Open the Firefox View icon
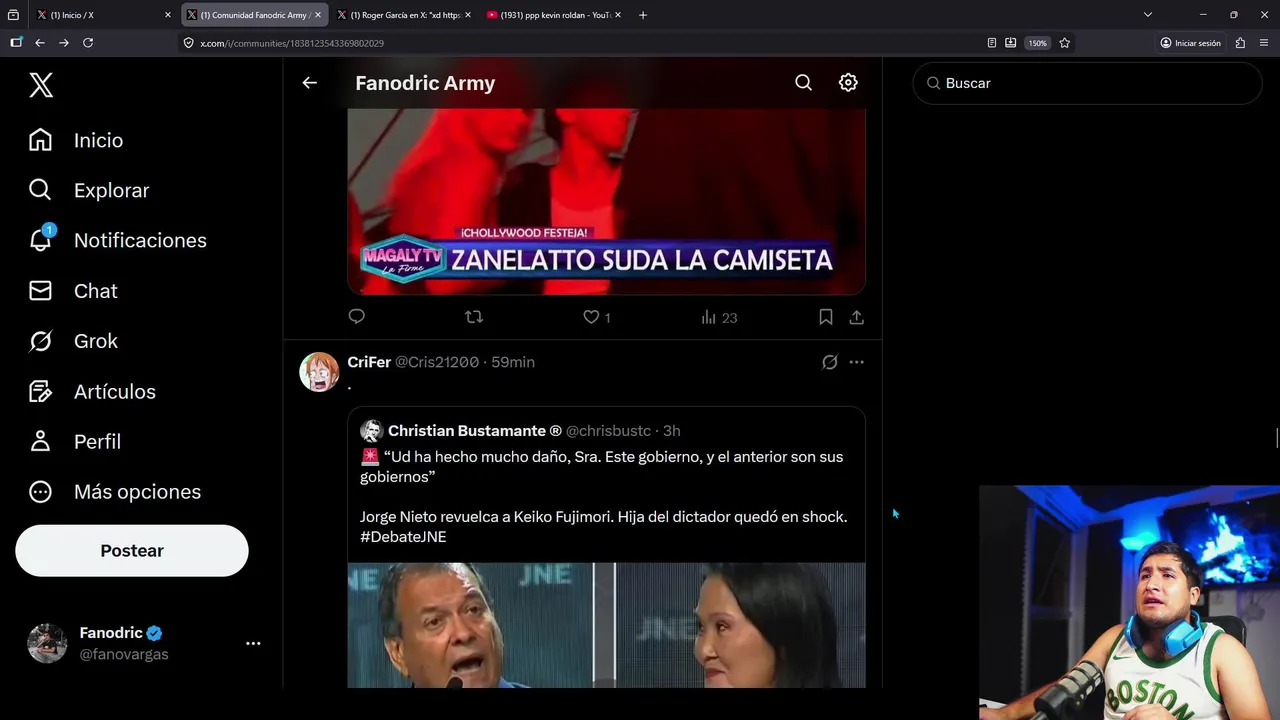The width and height of the screenshot is (1280, 720). [13, 15]
